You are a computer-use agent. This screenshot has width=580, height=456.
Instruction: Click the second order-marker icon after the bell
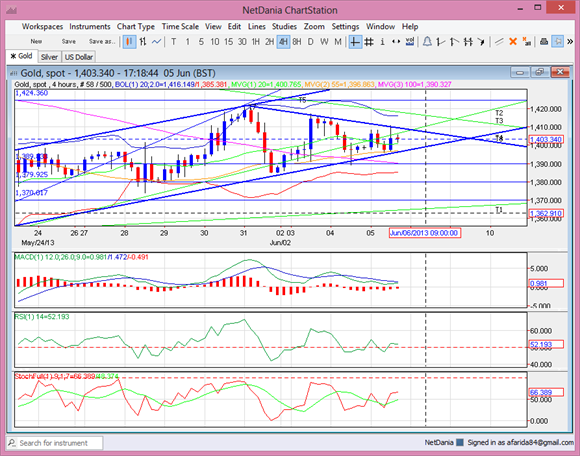[x=454, y=42]
